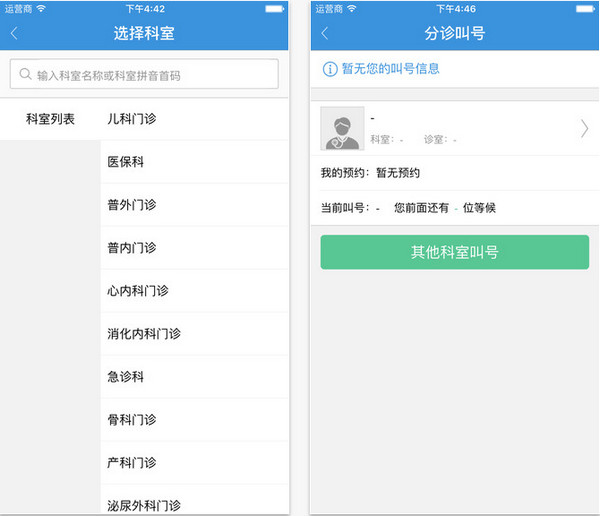This screenshot has width=600, height=516.
Task: Expand doctor details with right chevron
Action: click(584, 128)
